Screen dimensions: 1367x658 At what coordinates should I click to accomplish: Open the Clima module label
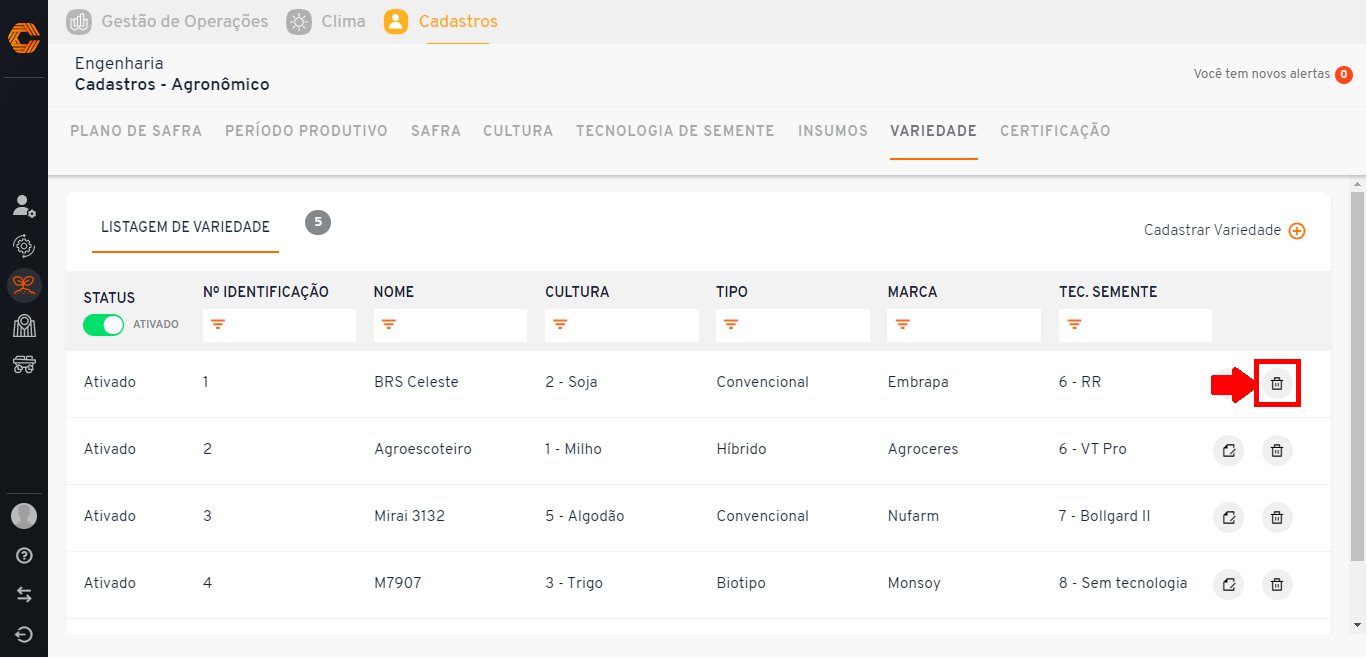point(343,21)
